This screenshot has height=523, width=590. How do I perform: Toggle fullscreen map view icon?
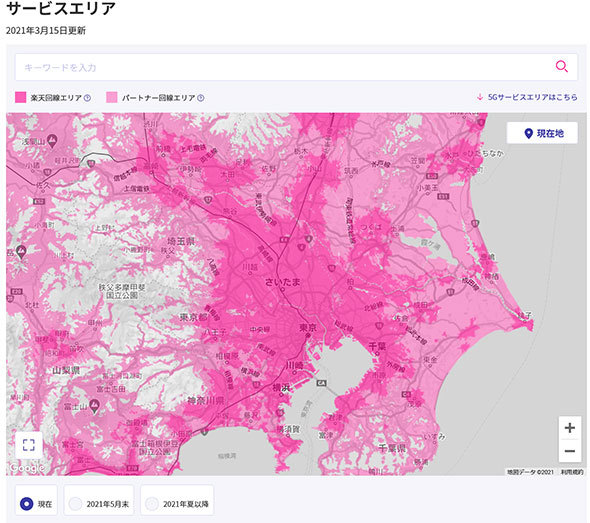29,445
